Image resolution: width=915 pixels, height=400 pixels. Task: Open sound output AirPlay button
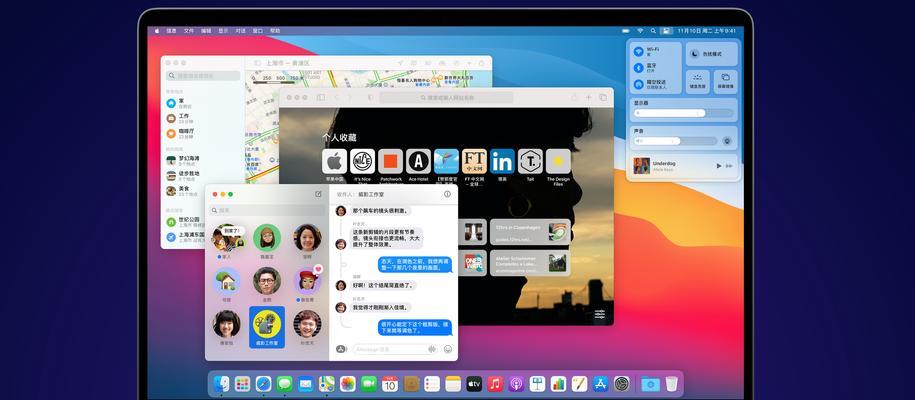coord(727,141)
